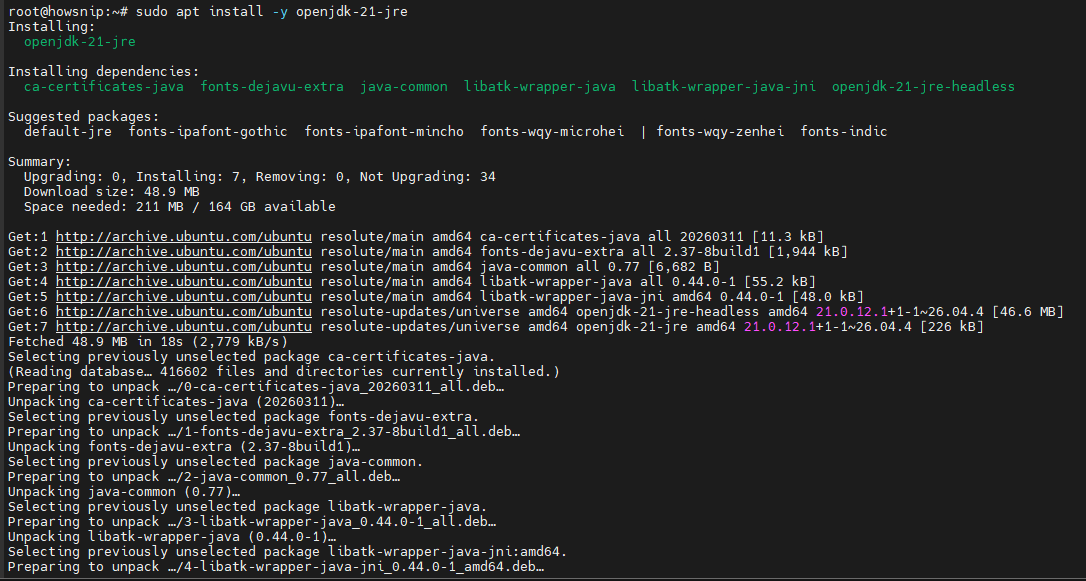The height and width of the screenshot is (581, 1086).
Task: Click 'Unpacking java-common (0.77)…' line
Action: pos(124,492)
